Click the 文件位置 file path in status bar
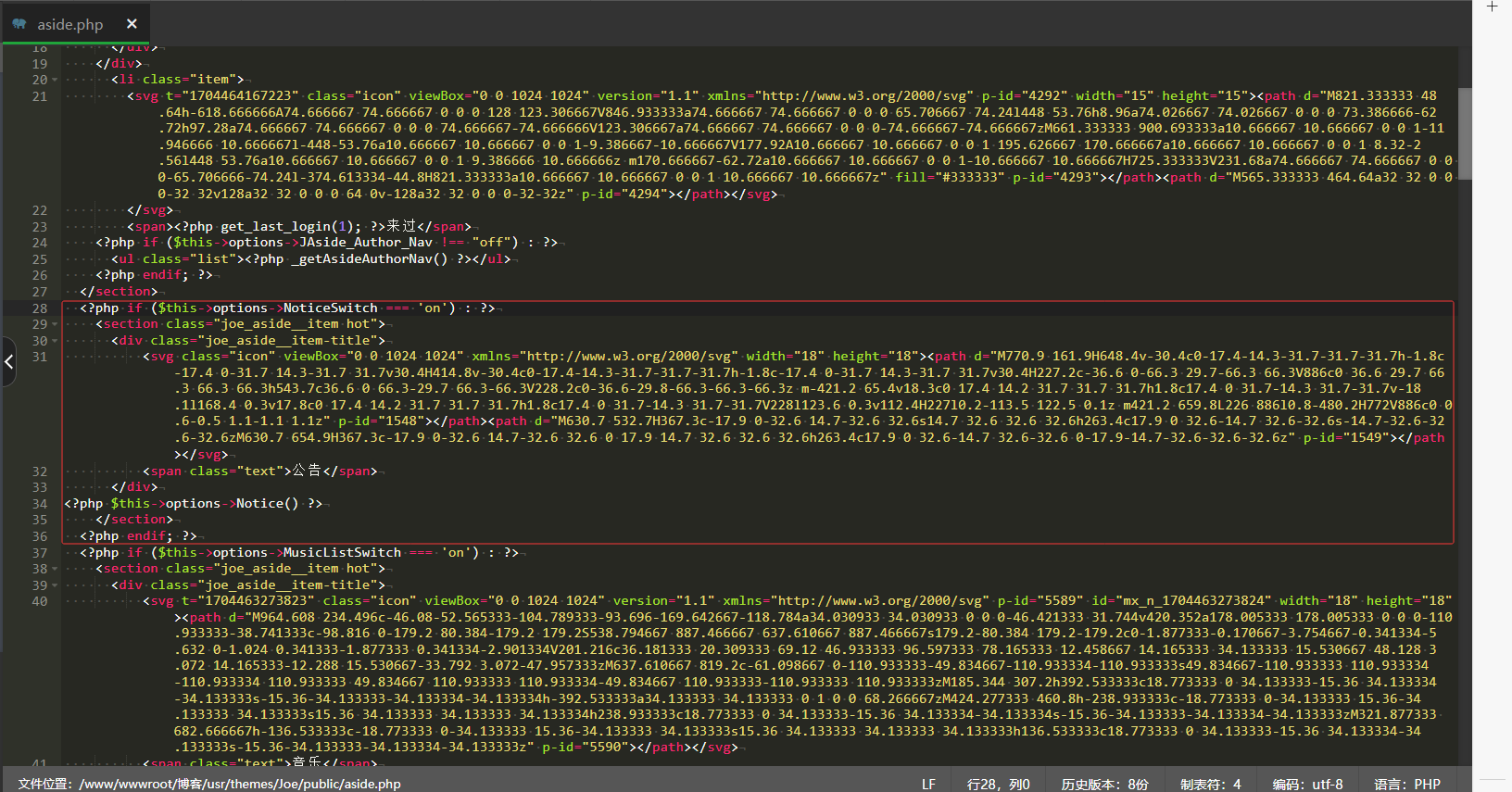This screenshot has height=792, width=1512. tap(209, 784)
